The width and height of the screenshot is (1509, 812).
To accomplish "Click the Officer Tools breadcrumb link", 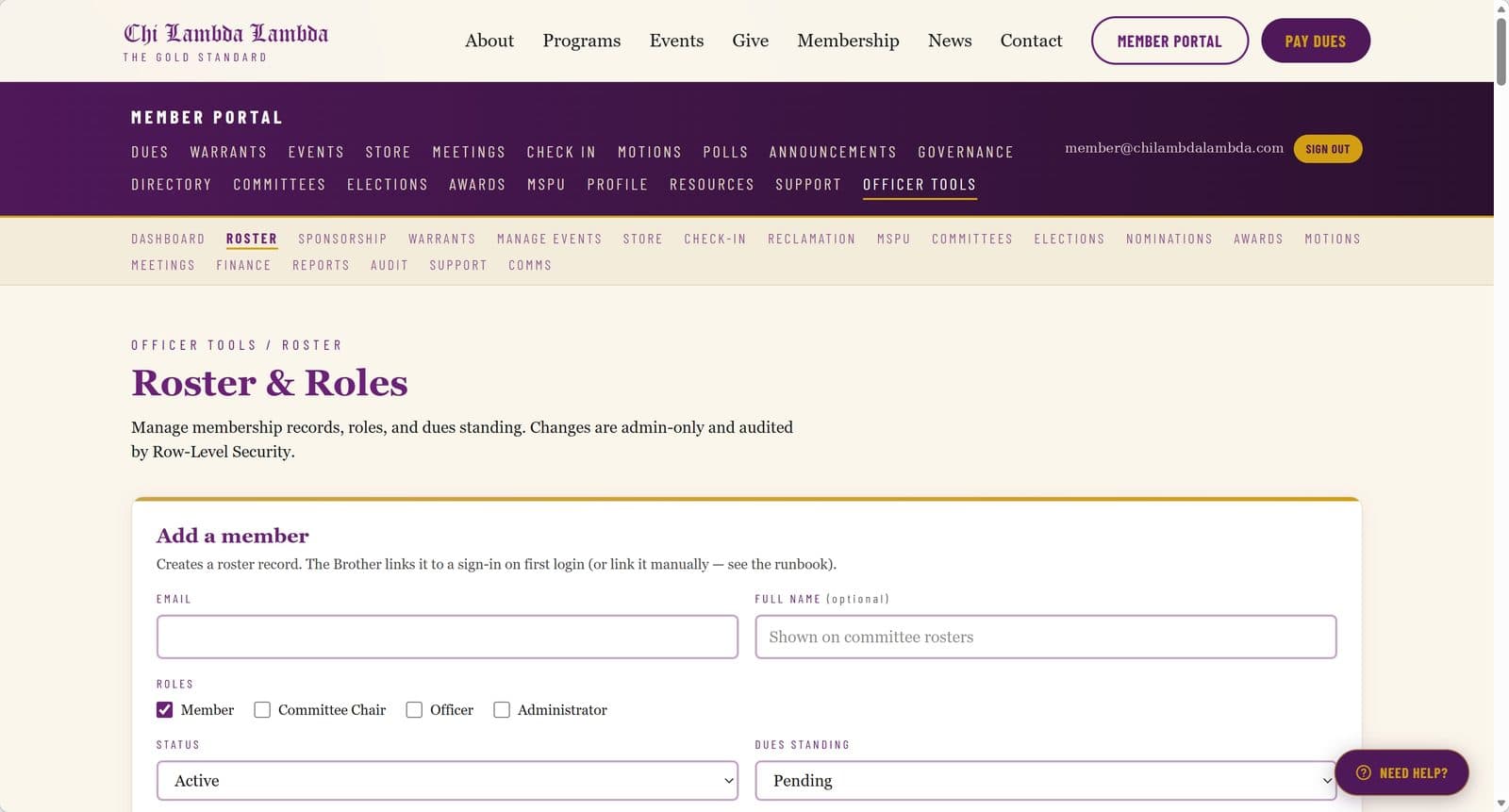I will pyautogui.click(x=193, y=345).
